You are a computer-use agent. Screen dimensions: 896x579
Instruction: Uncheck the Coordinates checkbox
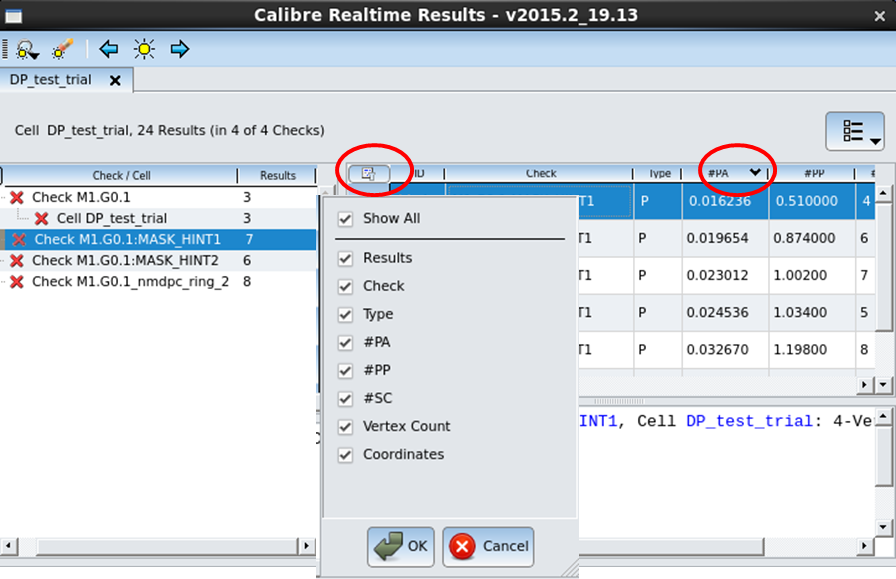[x=345, y=455]
